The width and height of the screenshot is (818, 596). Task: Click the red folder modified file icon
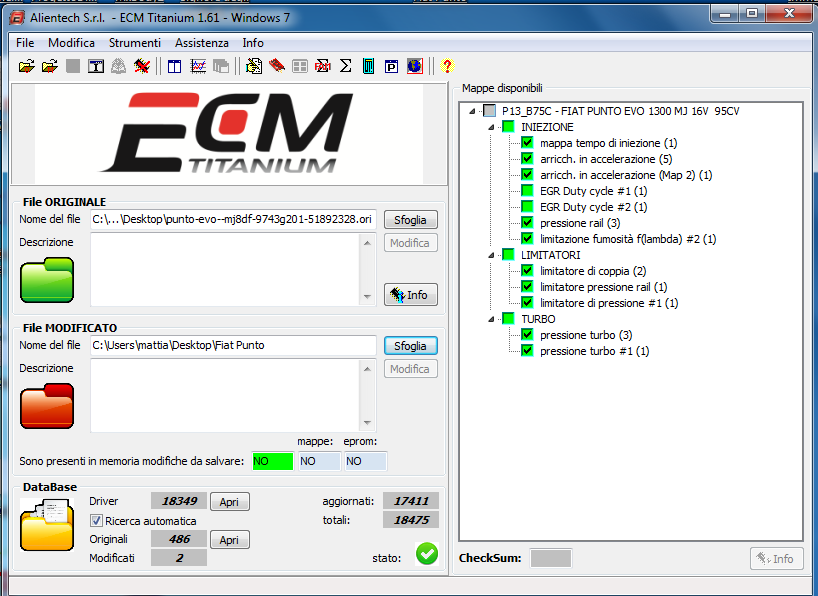click(x=47, y=406)
